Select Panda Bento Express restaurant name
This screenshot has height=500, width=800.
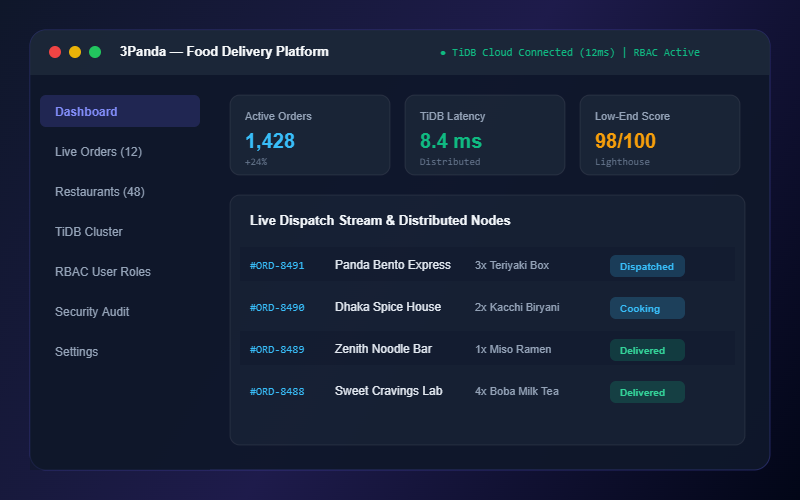(x=392, y=265)
